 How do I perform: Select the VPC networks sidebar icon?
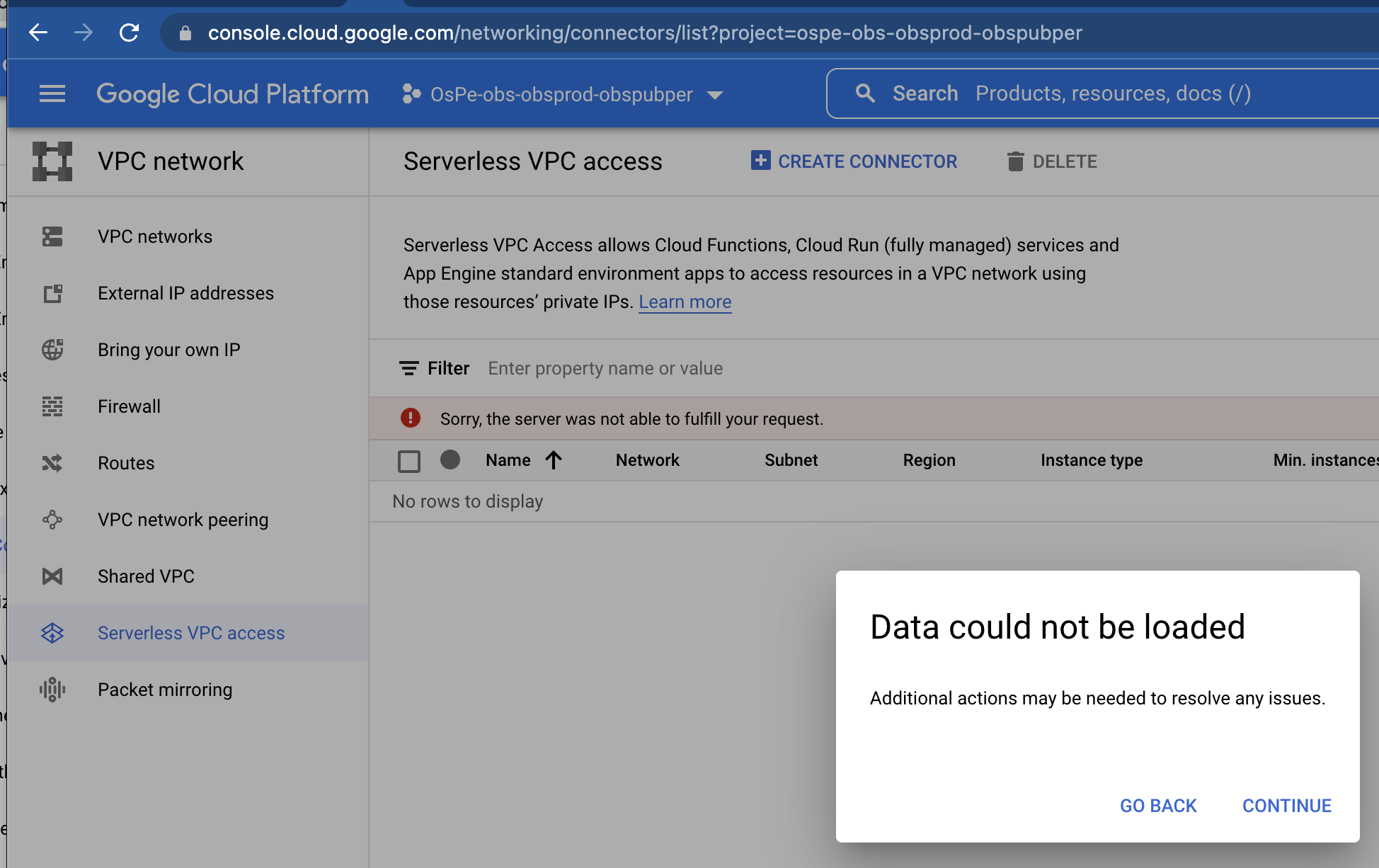52,236
